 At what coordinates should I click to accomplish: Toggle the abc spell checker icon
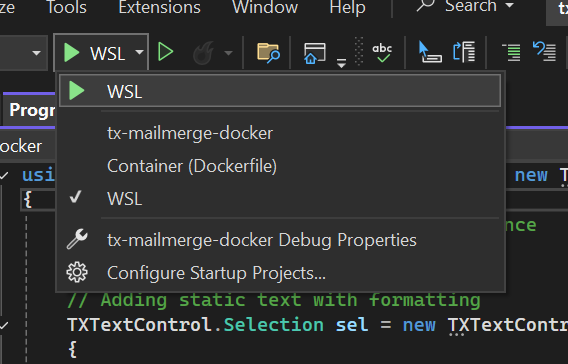pyautogui.click(x=382, y=53)
